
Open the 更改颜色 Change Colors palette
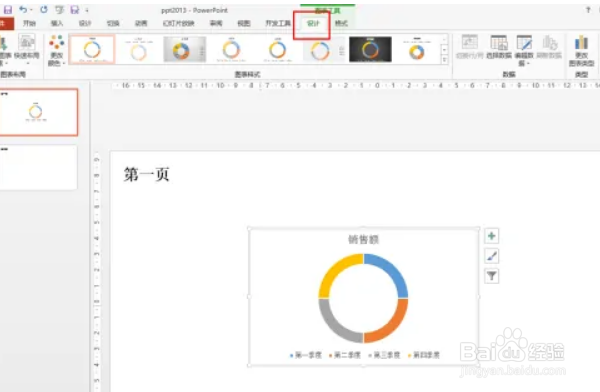57,50
